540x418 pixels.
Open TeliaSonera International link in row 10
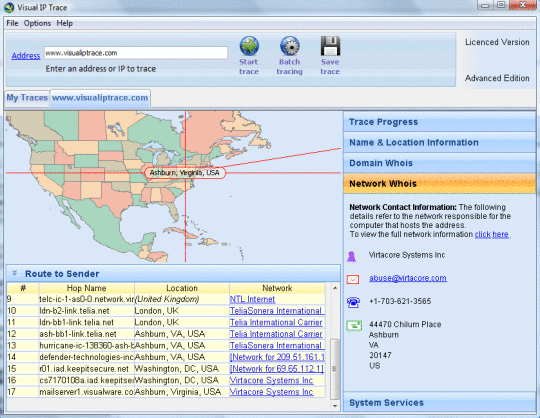(276, 311)
